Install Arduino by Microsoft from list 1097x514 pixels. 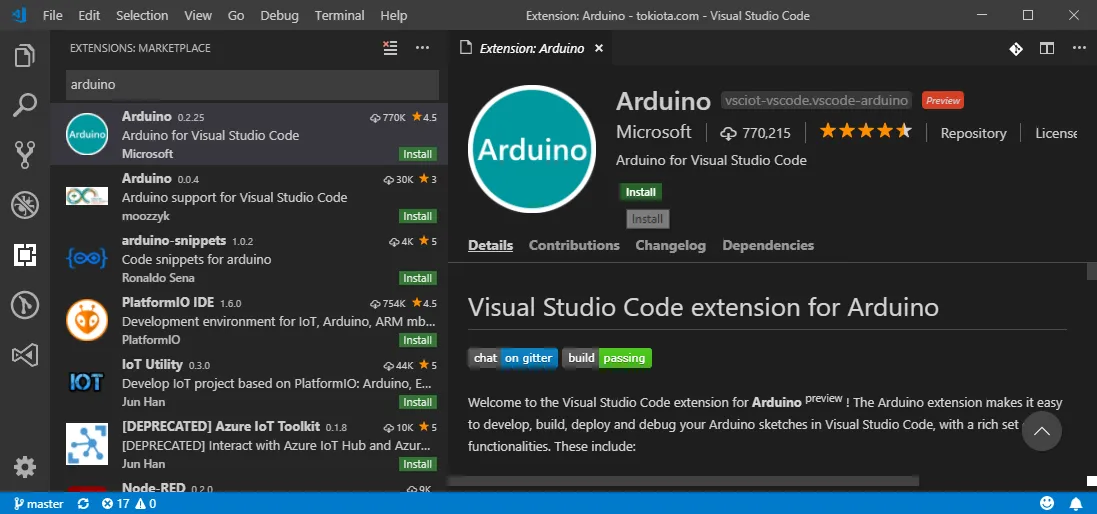click(418, 154)
